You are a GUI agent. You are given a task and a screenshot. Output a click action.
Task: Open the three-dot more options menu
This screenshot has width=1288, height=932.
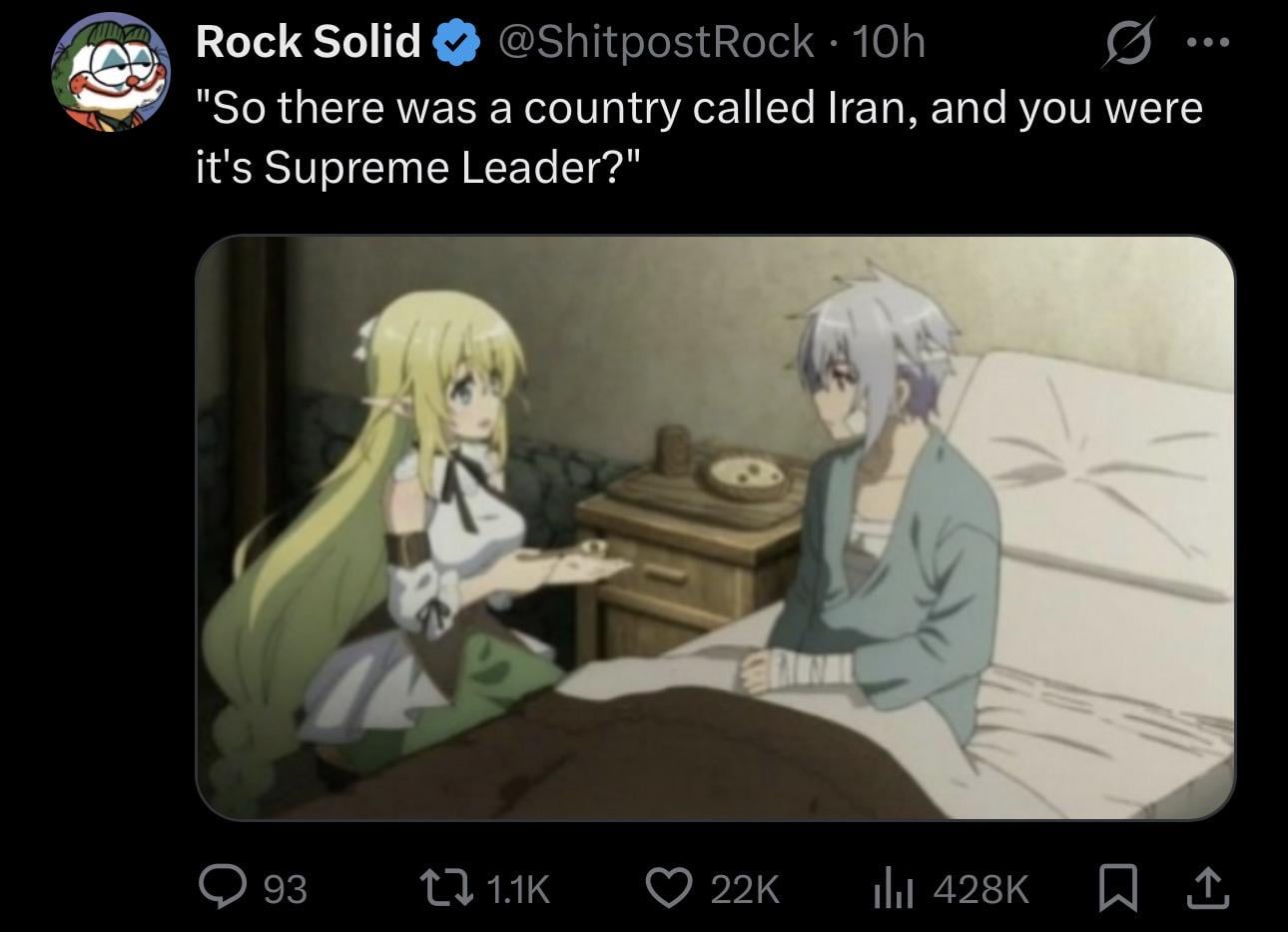[1208, 43]
